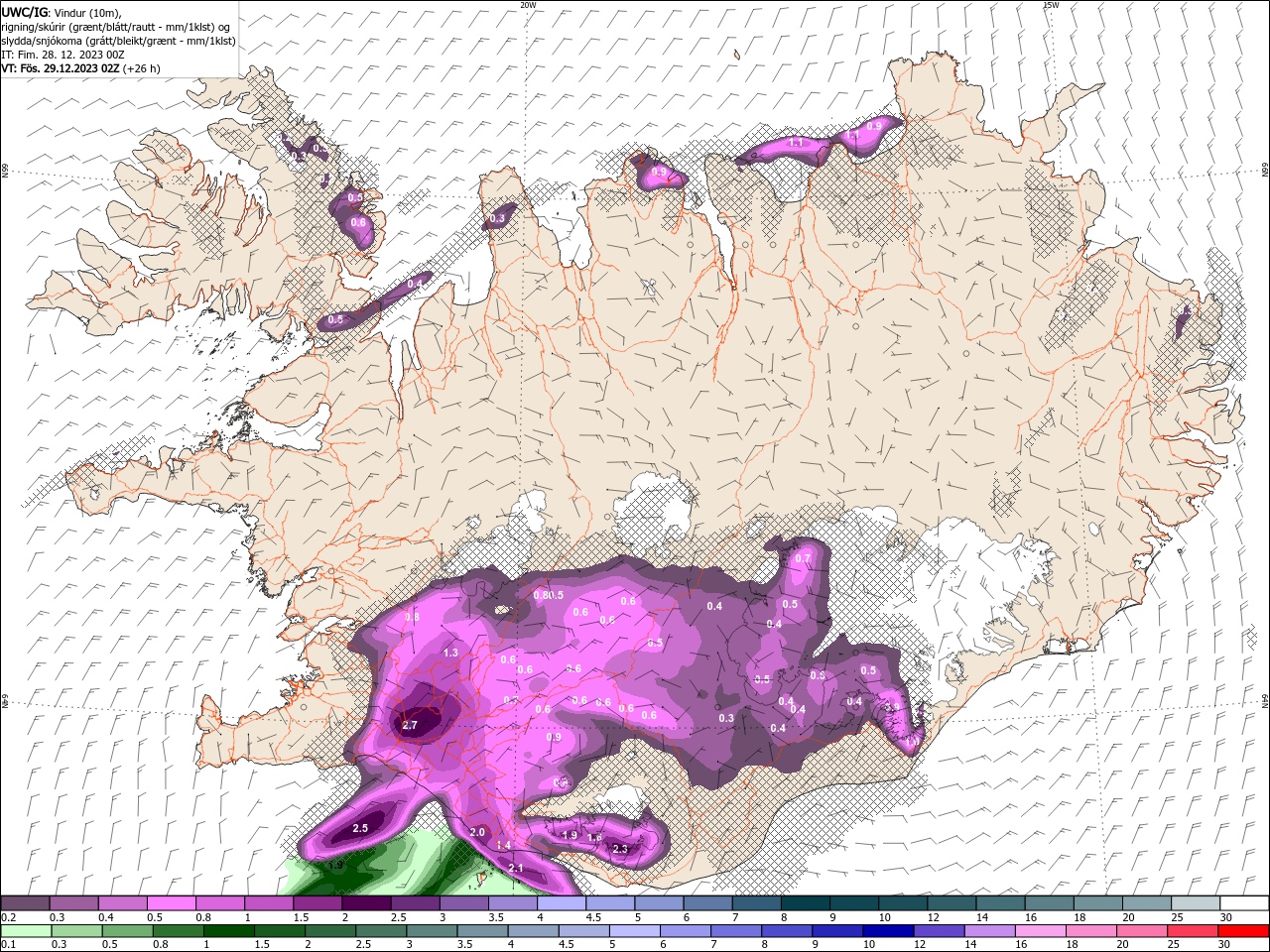Click the '2.1' precipitation value on map

click(516, 868)
